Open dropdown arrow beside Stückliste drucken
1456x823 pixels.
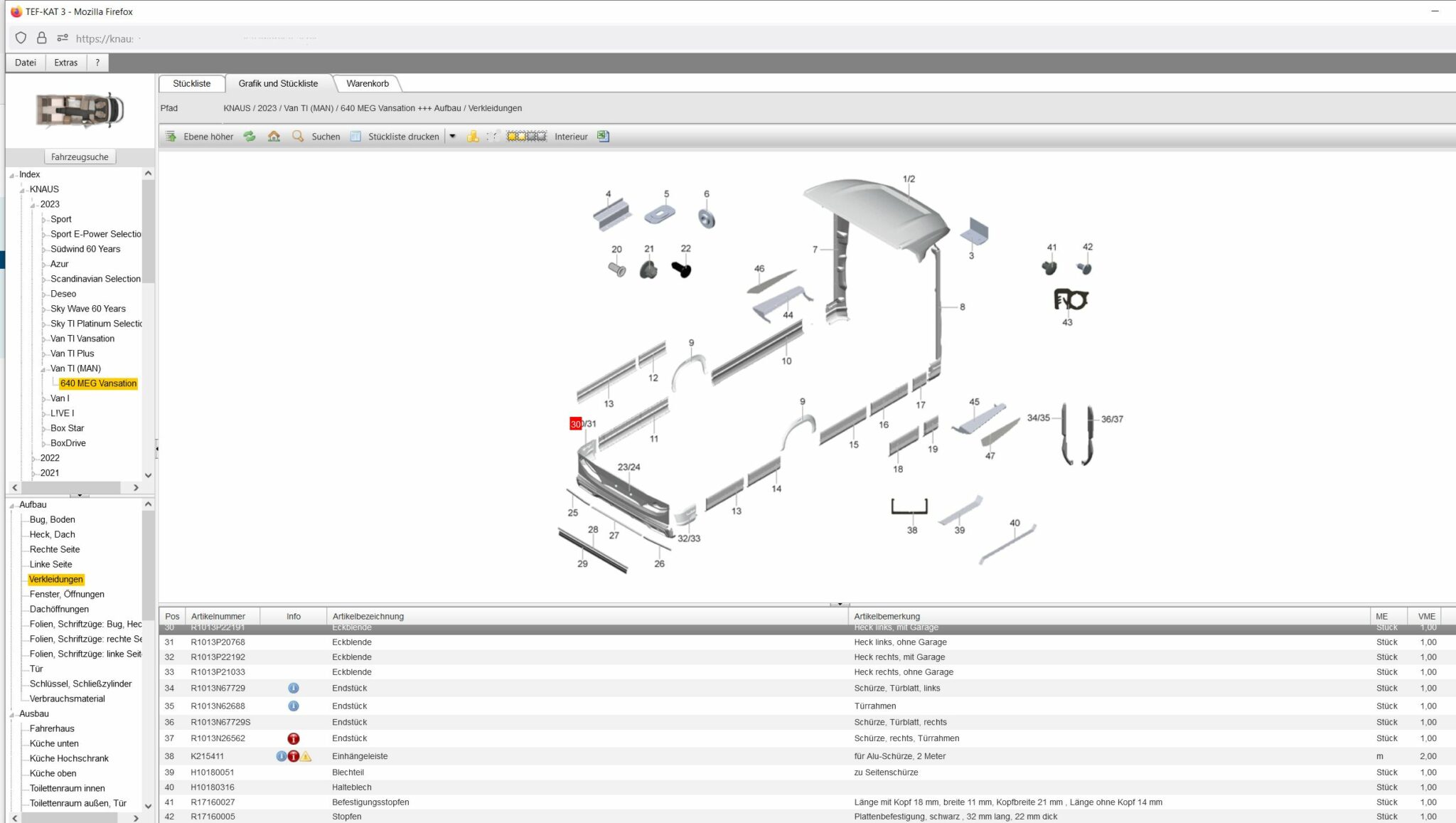452,136
